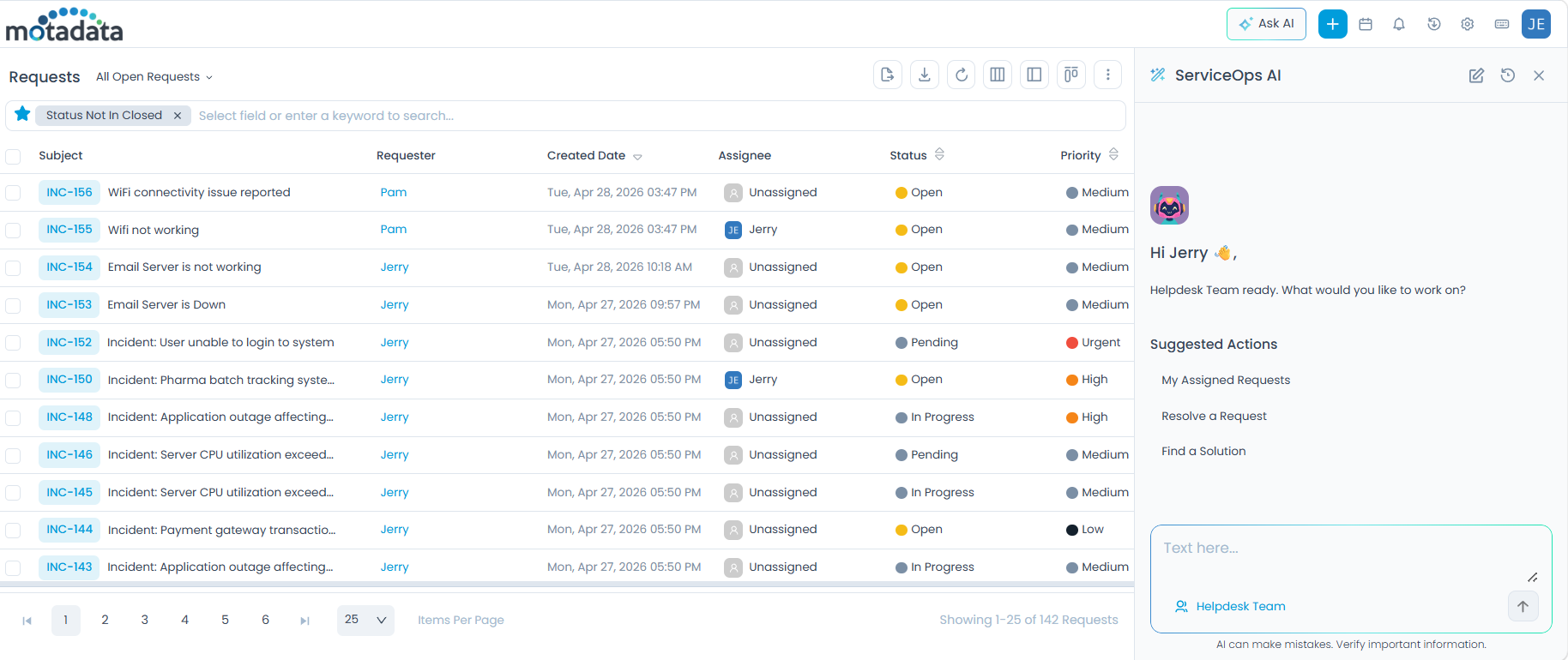The width and height of the screenshot is (1568, 660).
Task: Open the items per page dropdown
Action: pyautogui.click(x=365, y=620)
